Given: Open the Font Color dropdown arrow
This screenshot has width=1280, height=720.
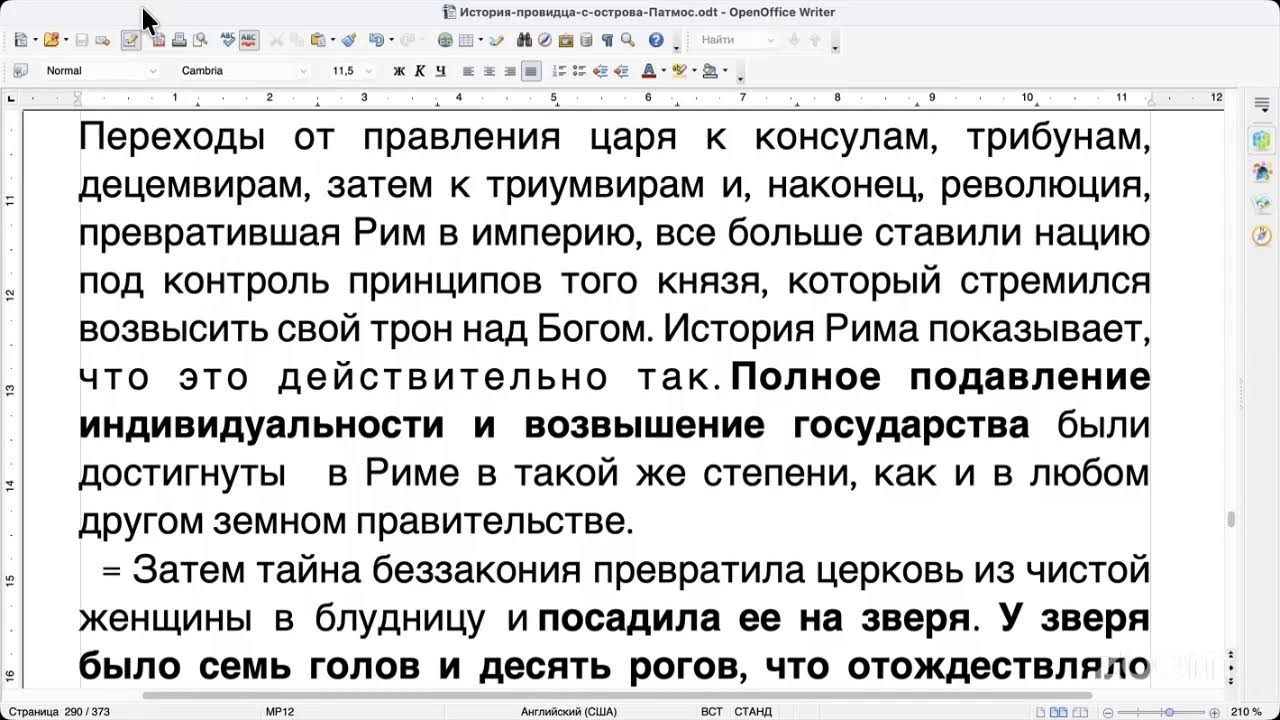Looking at the screenshot, I should click(662, 71).
